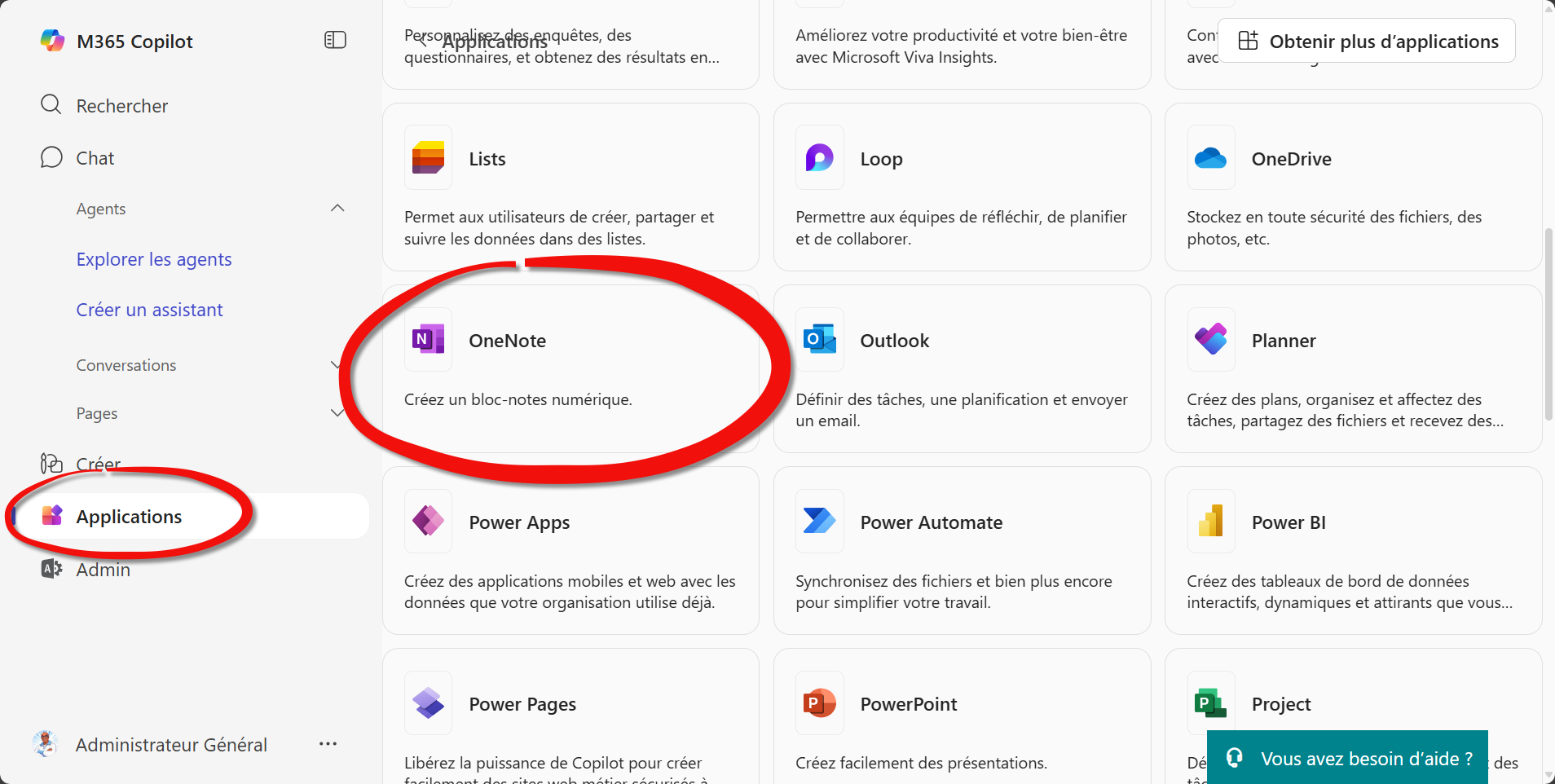Click Obtenir plus d'applications button
1555x784 pixels.
[x=1367, y=41]
